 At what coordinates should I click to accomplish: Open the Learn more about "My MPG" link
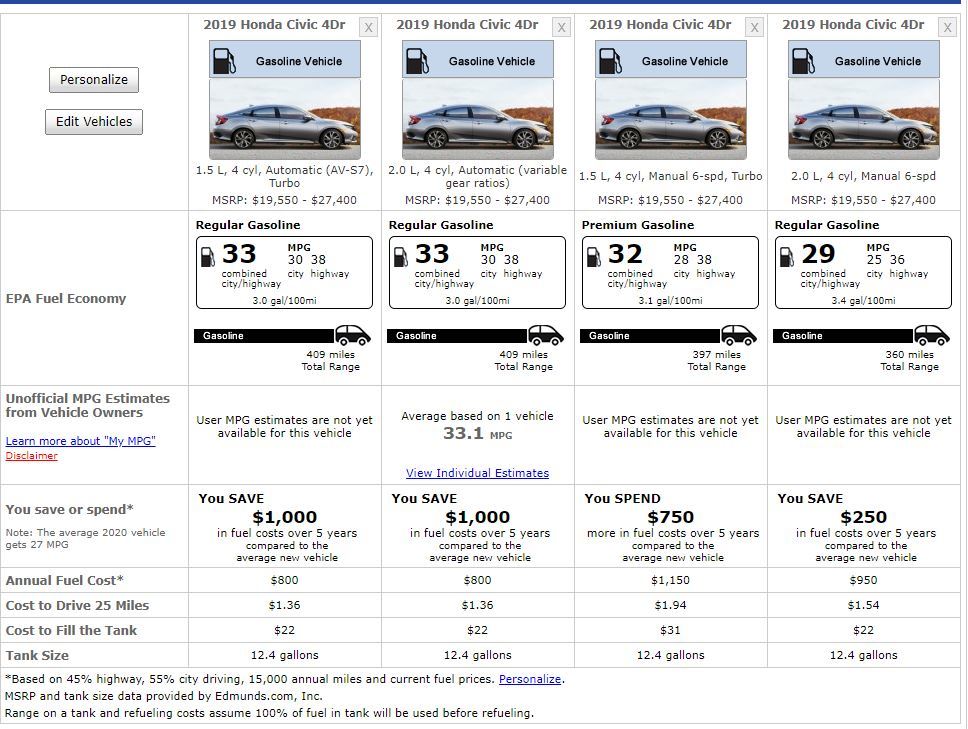80,441
